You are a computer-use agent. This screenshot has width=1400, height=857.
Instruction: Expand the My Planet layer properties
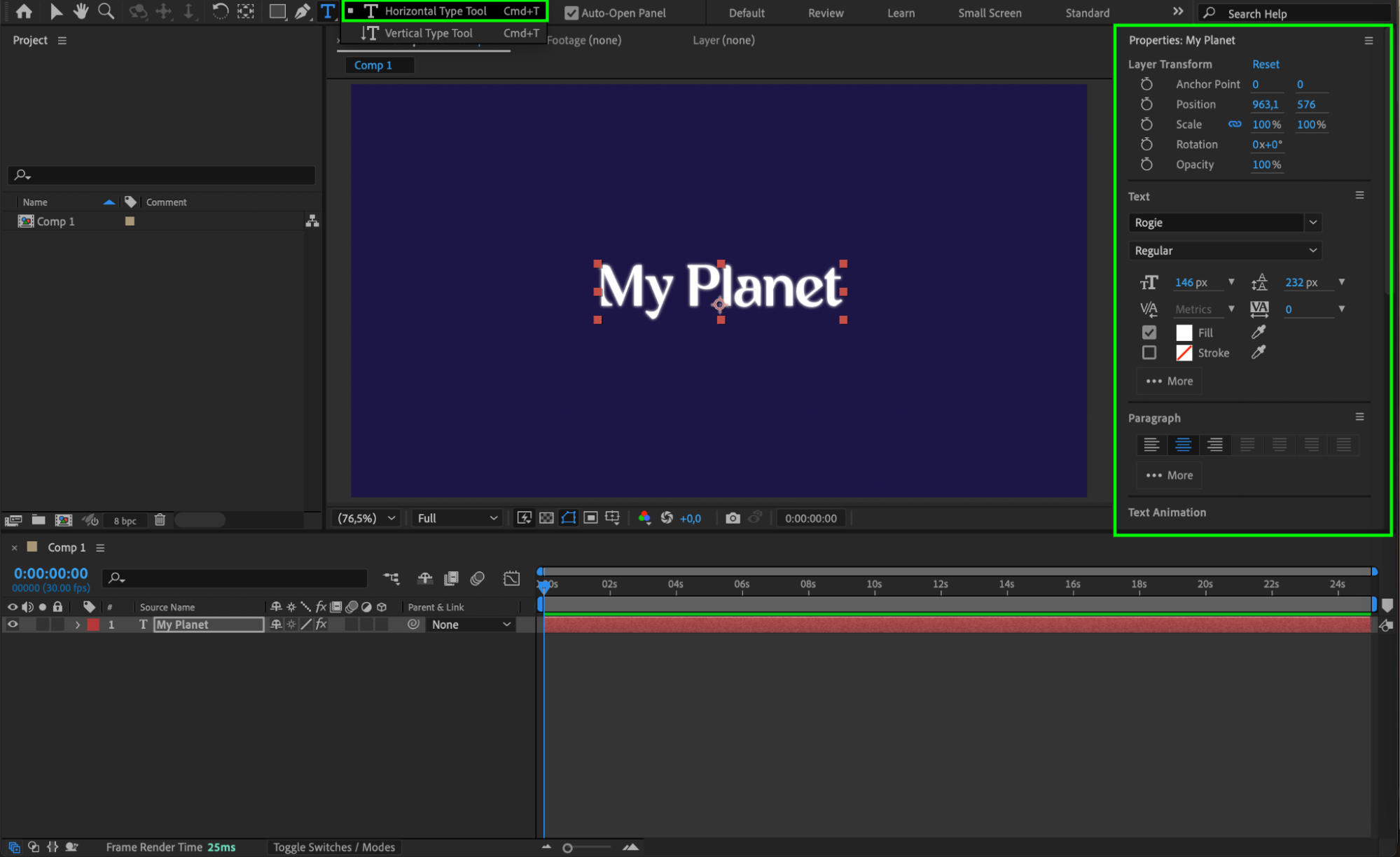coord(78,625)
